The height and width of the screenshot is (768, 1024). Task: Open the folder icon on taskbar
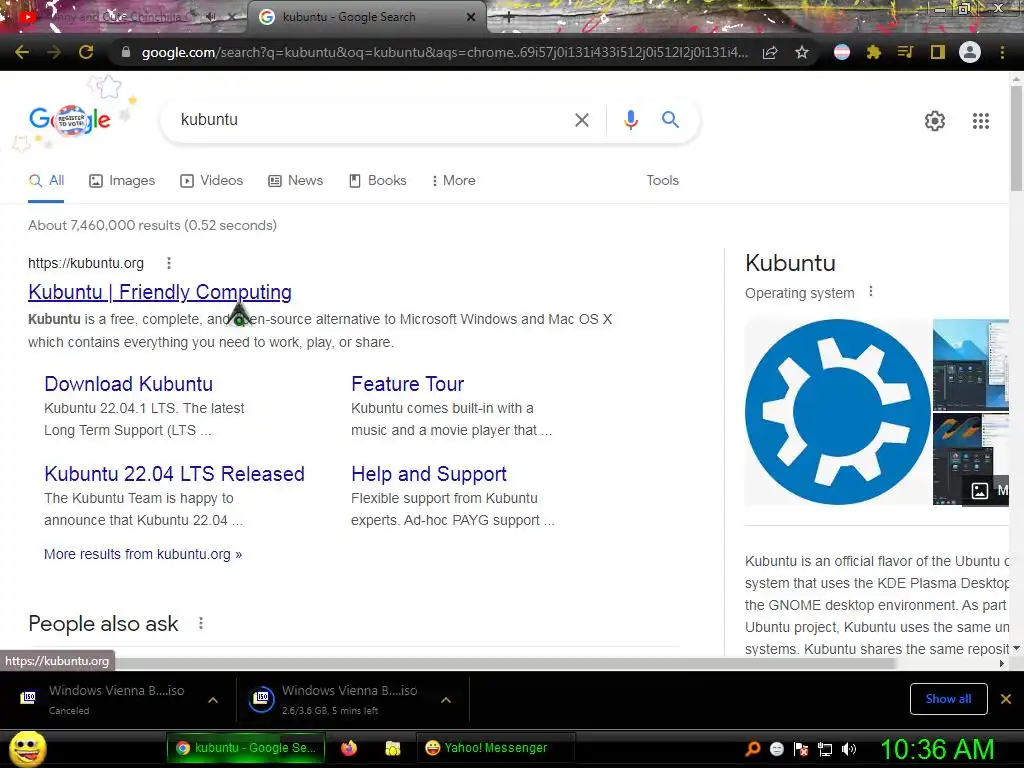point(392,748)
